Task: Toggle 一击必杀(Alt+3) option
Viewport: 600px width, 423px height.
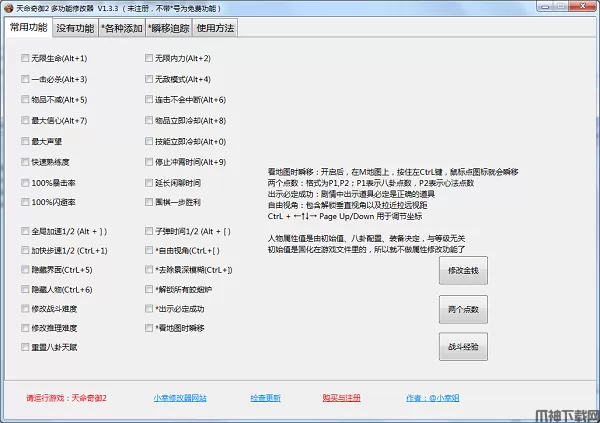Action: pyautogui.click(x=25, y=79)
